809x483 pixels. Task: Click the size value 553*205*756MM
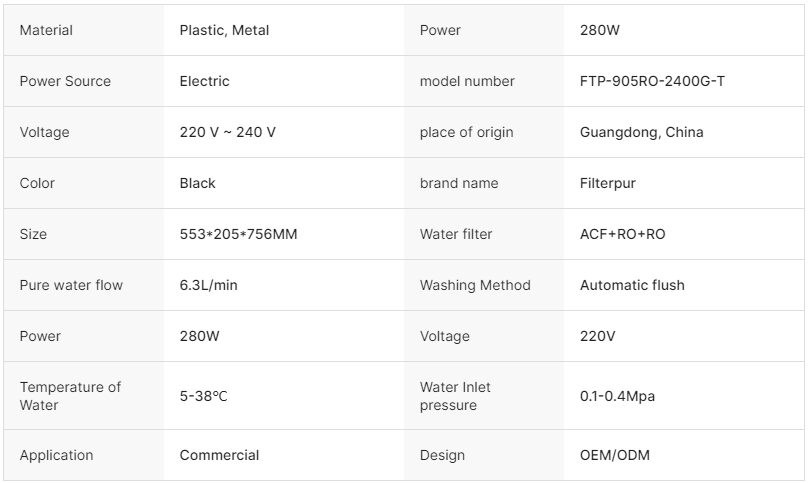[238, 234]
